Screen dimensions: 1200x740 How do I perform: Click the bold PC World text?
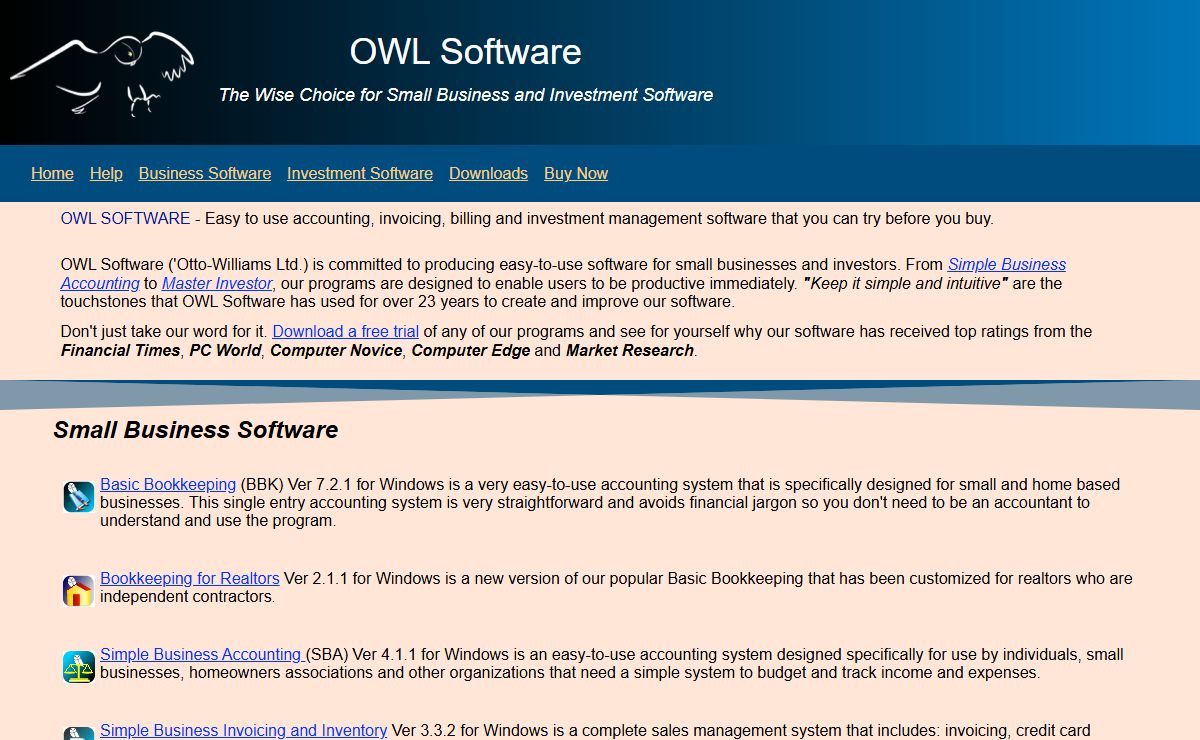tap(226, 350)
